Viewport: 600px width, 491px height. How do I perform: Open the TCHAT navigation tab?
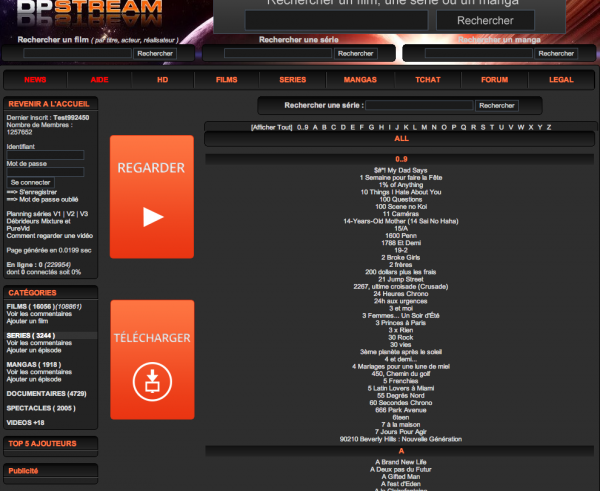click(x=428, y=79)
